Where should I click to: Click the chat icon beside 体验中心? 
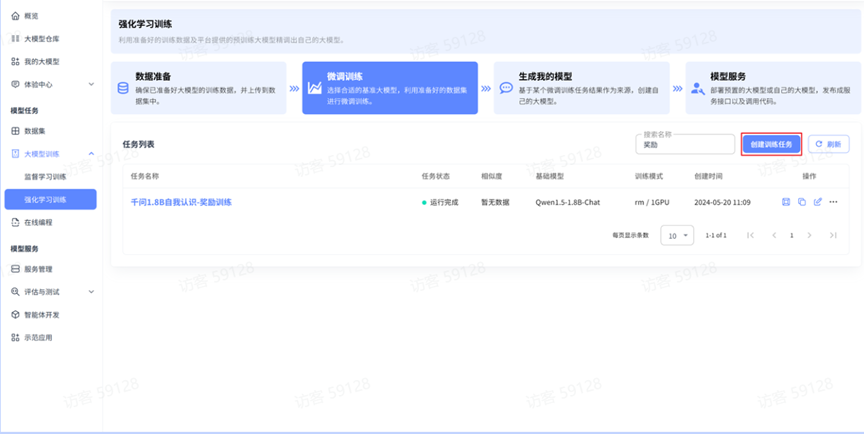(x=15, y=84)
